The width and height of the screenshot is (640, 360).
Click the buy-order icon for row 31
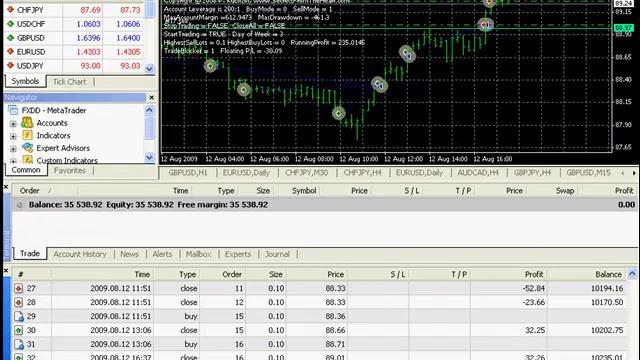coord(18,344)
